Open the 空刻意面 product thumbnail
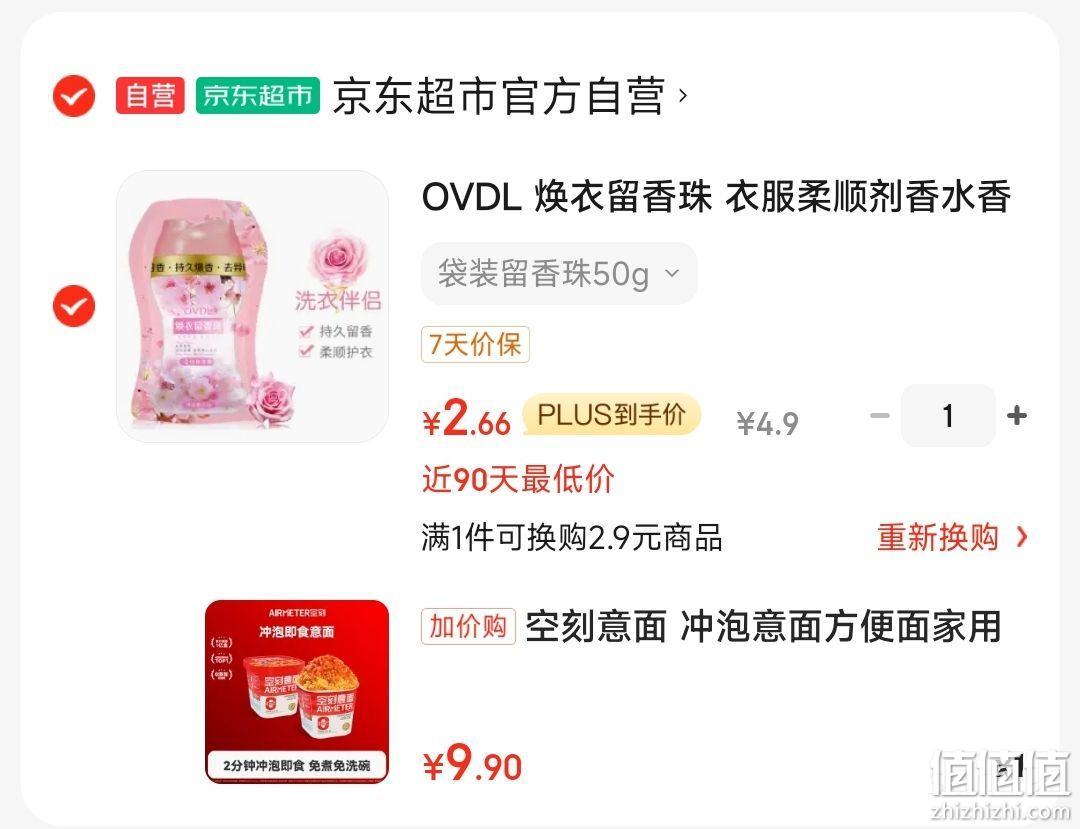1080x829 pixels. click(x=297, y=692)
